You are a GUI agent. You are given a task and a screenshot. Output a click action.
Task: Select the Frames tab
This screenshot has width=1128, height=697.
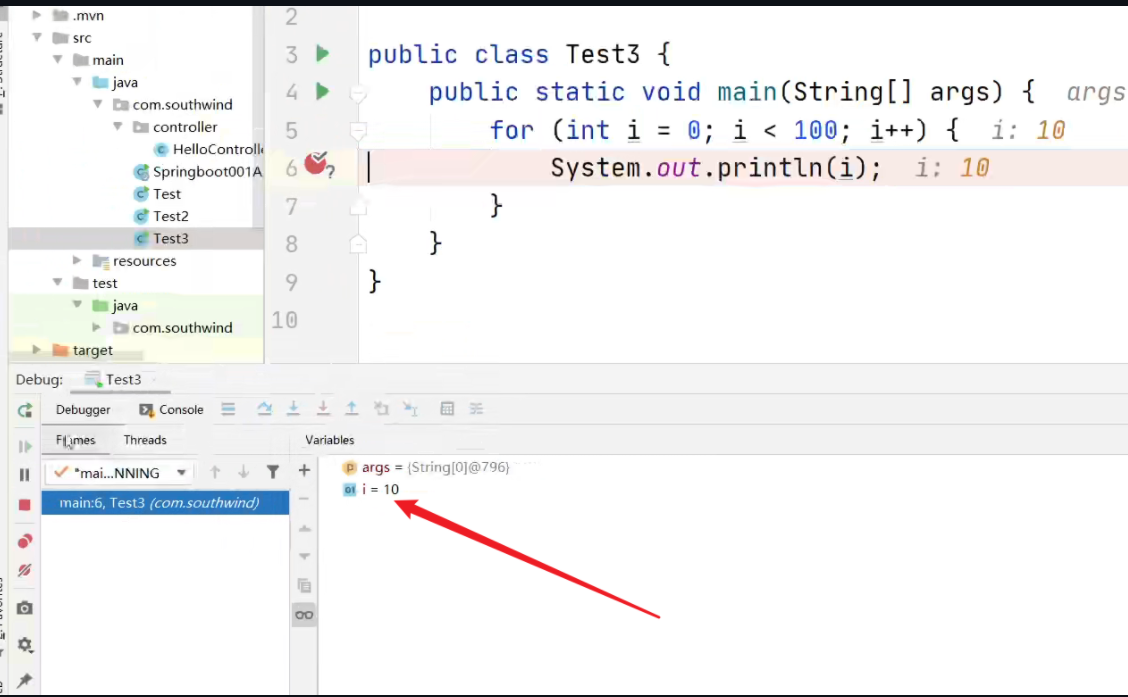point(76,439)
